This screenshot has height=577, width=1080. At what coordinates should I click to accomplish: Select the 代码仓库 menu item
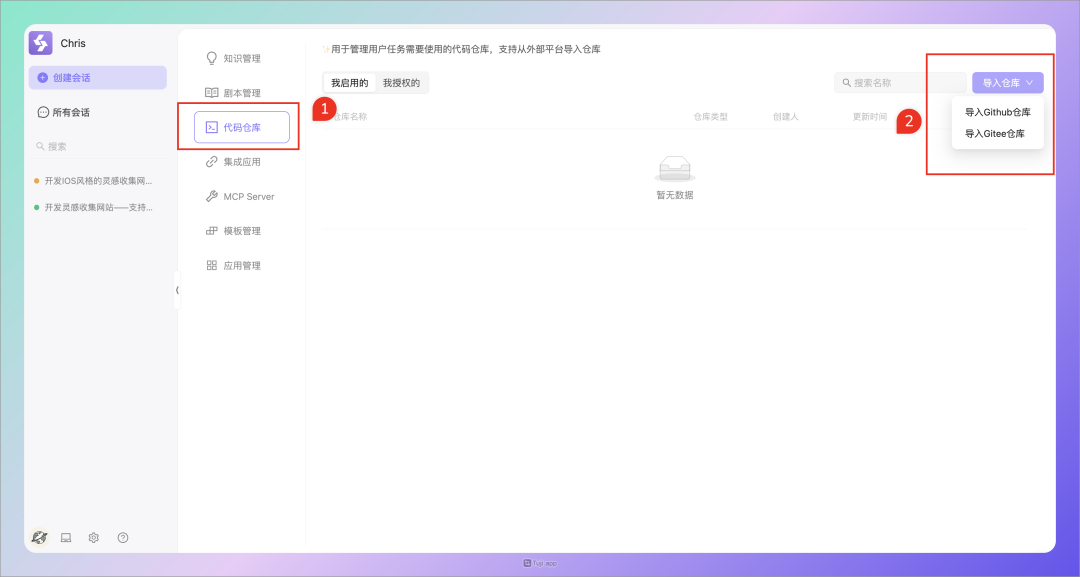242,127
